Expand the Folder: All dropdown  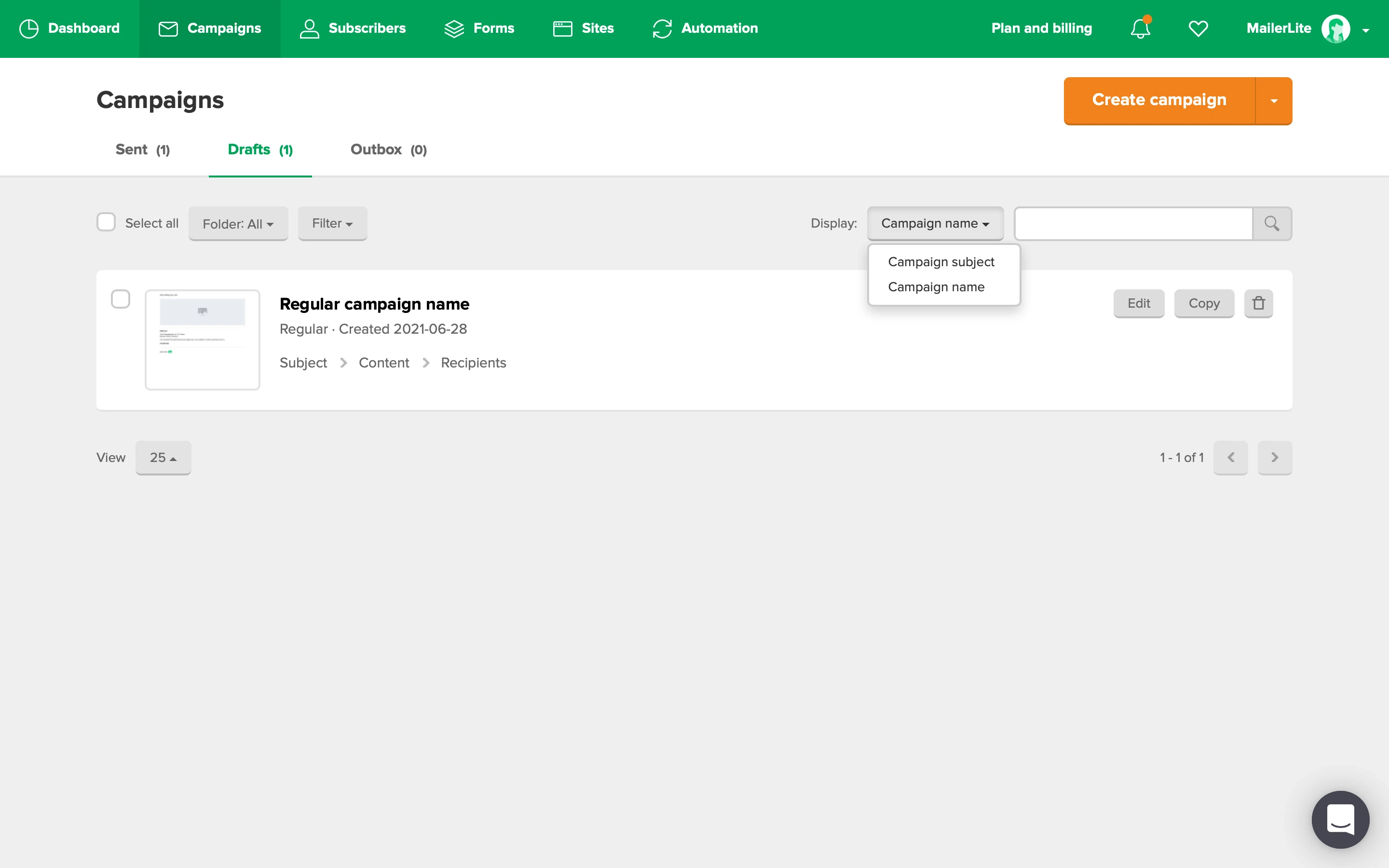pos(238,224)
